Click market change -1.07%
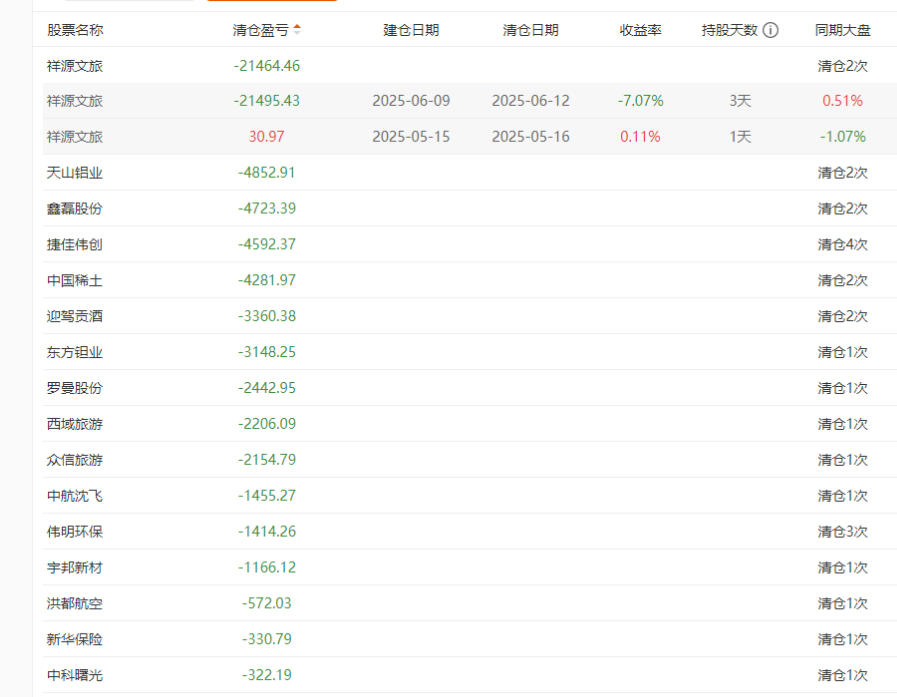897x697 pixels. (x=843, y=137)
